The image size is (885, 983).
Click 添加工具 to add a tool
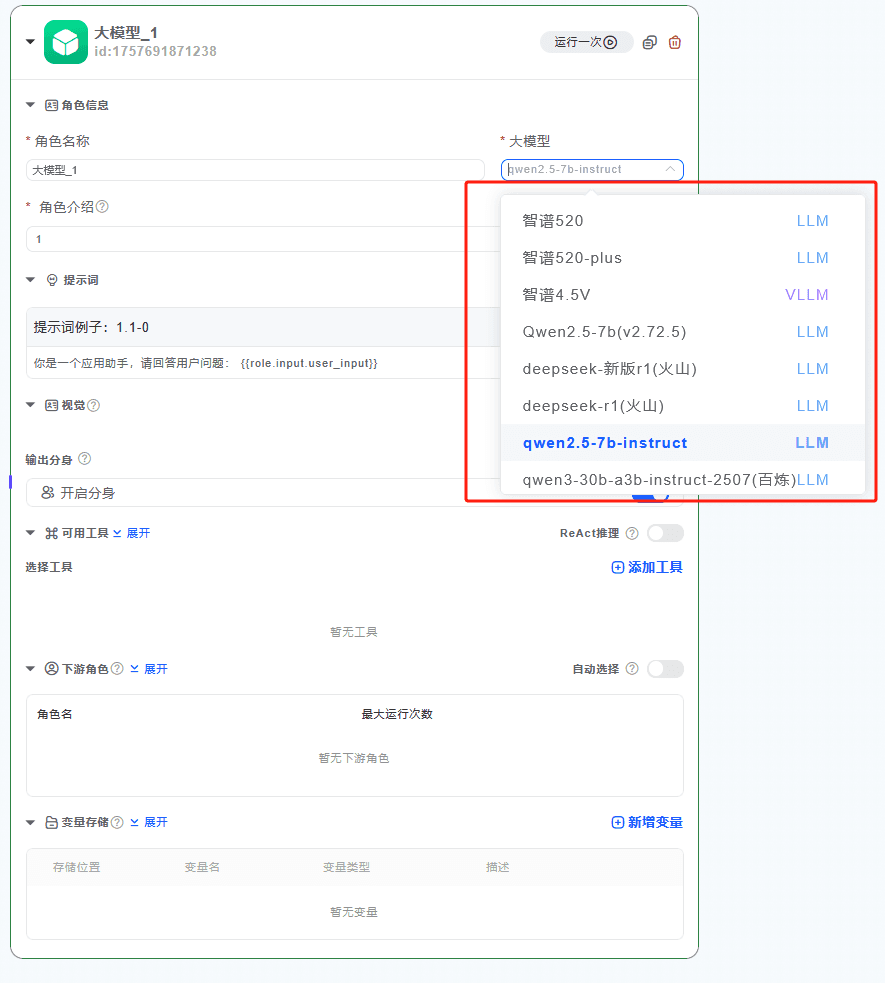tap(647, 567)
